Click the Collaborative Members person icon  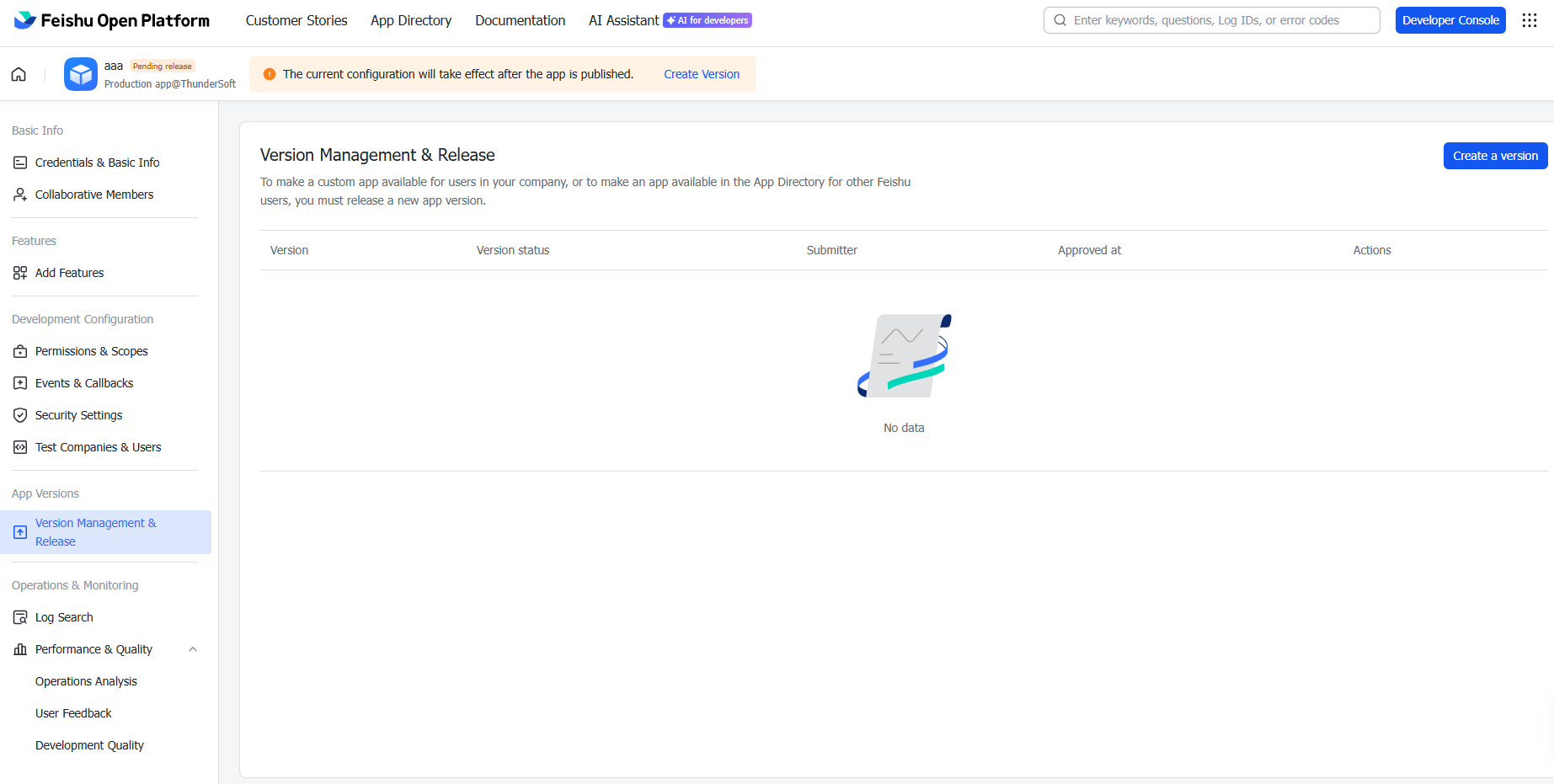(x=20, y=195)
